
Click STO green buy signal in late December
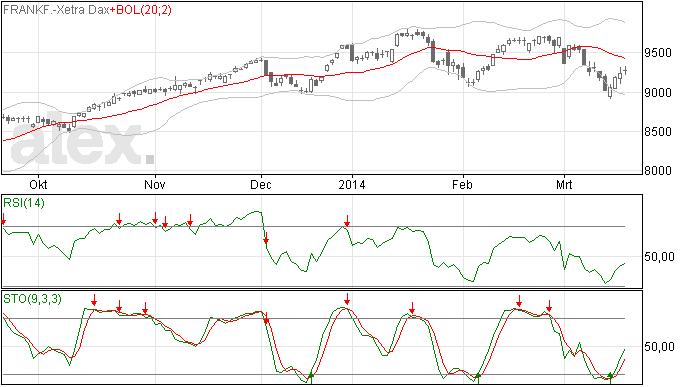(311, 378)
